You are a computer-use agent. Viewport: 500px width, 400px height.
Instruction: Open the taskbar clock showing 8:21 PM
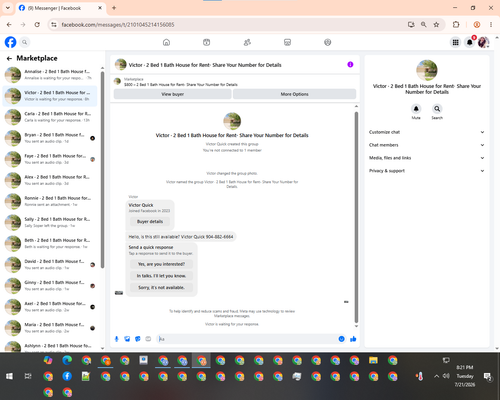click(x=465, y=376)
